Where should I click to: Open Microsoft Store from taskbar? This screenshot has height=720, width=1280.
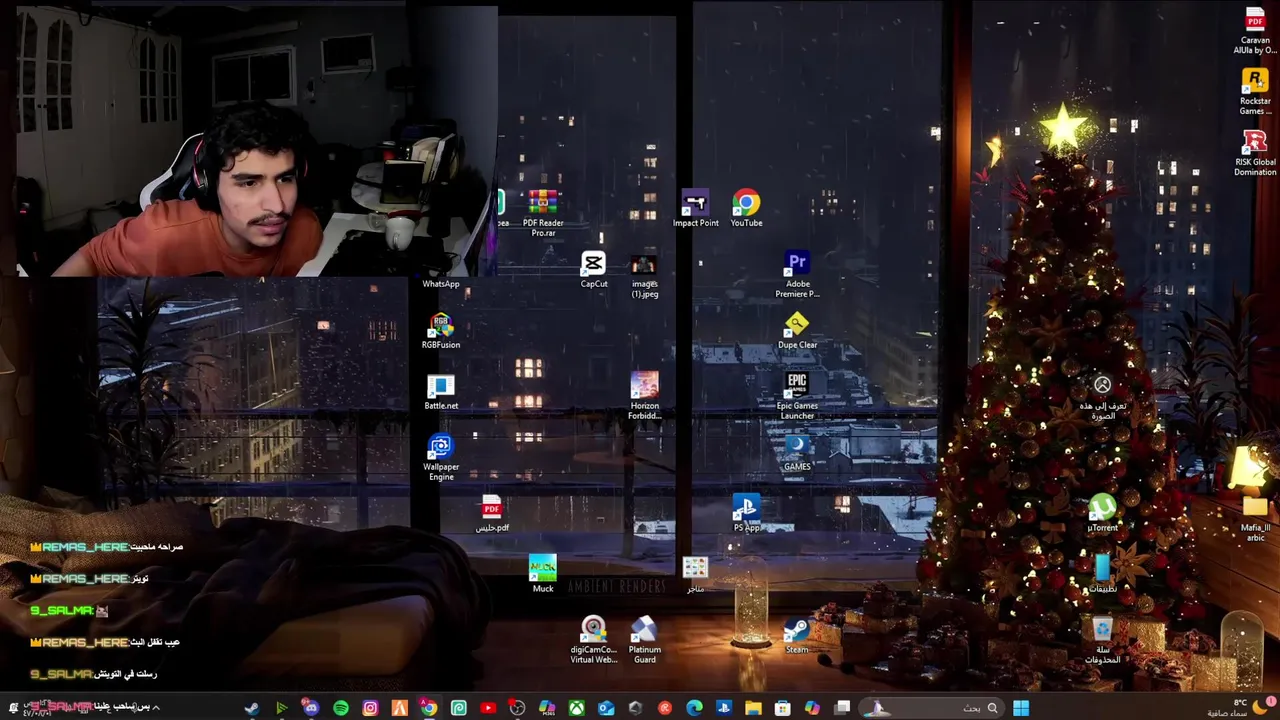coord(783,708)
